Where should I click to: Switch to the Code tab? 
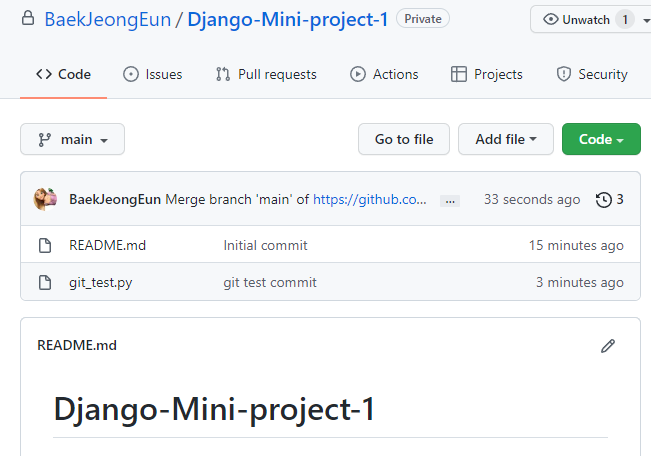[64, 74]
